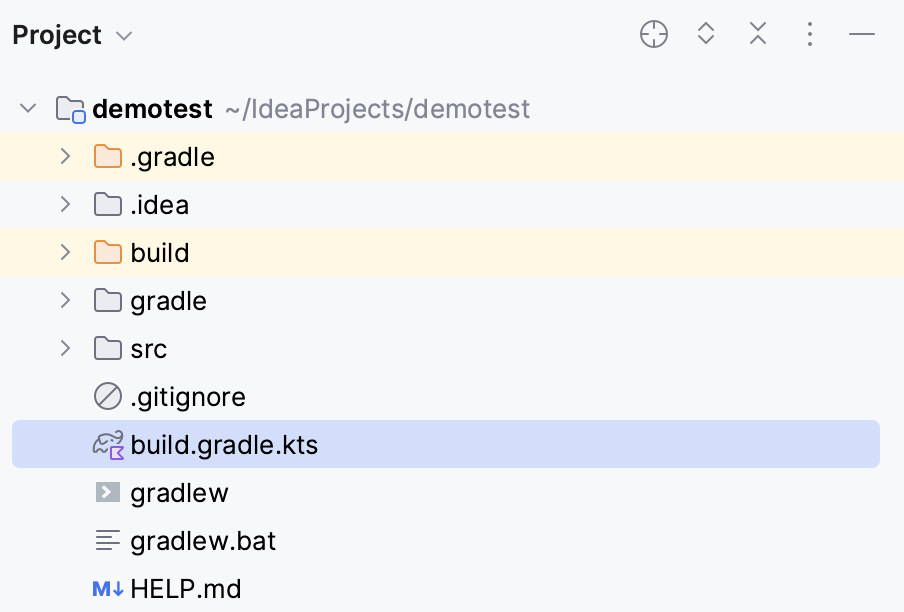Viewport: 904px width, 612px height.
Task: Select the demotest project root
Action: [152, 109]
